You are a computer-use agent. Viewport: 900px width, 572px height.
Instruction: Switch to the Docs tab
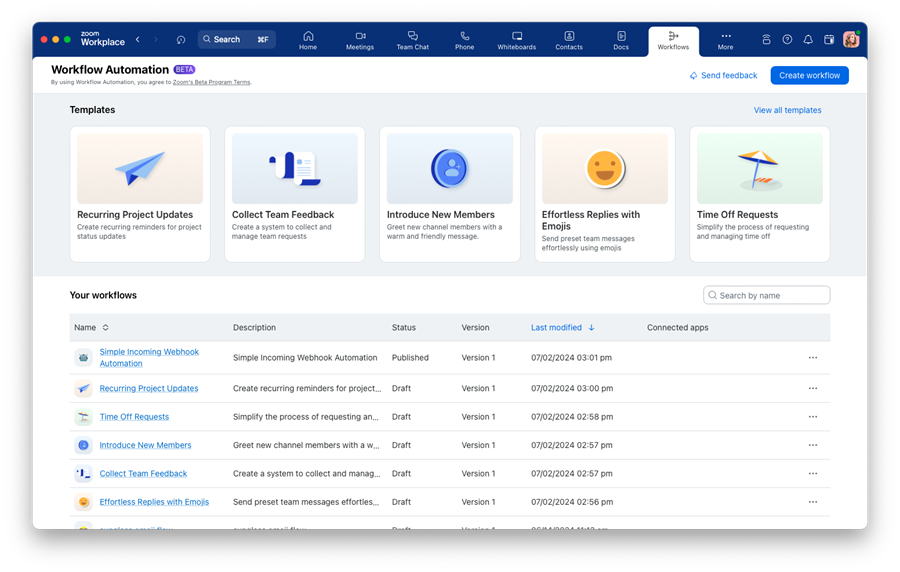tap(621, 40)
